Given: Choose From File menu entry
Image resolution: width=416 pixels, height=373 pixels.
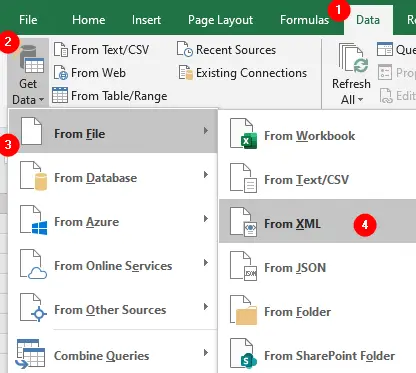Looking at the screenshot, I should (113, 131).
